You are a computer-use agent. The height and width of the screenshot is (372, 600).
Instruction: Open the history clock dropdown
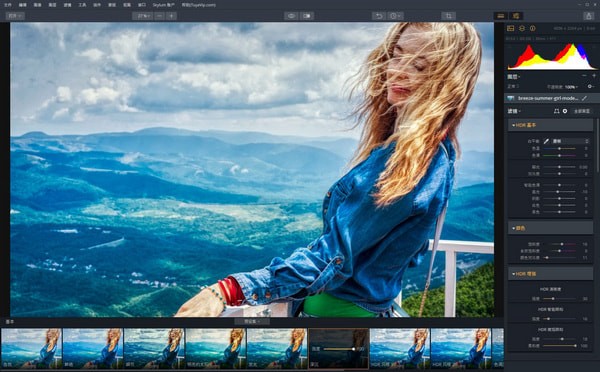(x=395, y=16)
